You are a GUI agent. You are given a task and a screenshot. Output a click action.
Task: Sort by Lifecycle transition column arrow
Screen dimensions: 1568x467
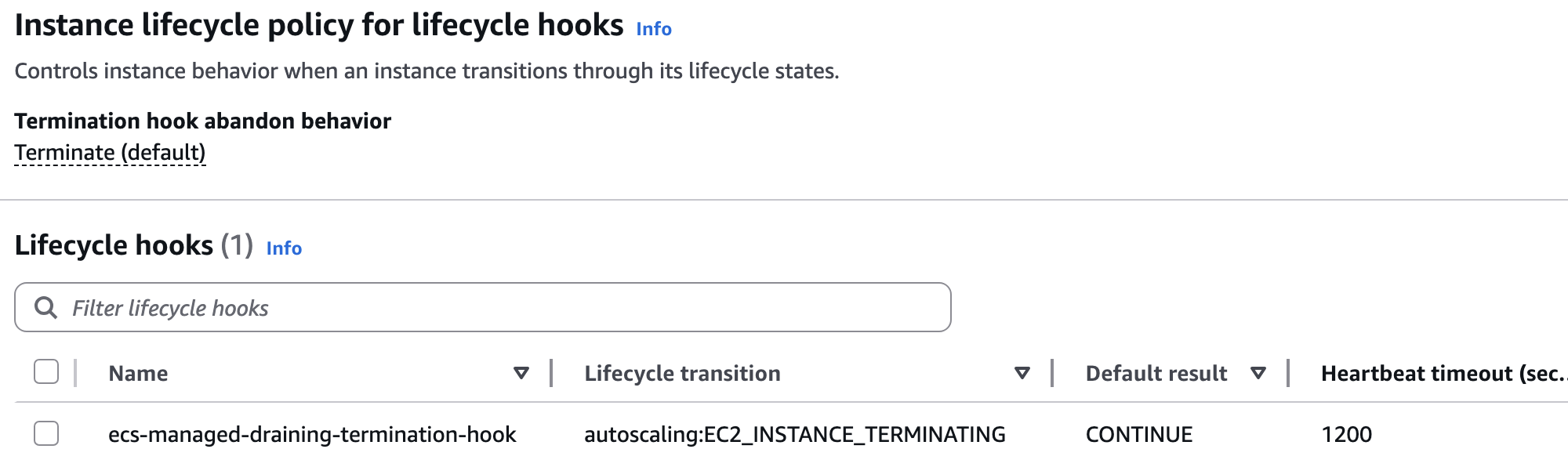pos(1022,373)
